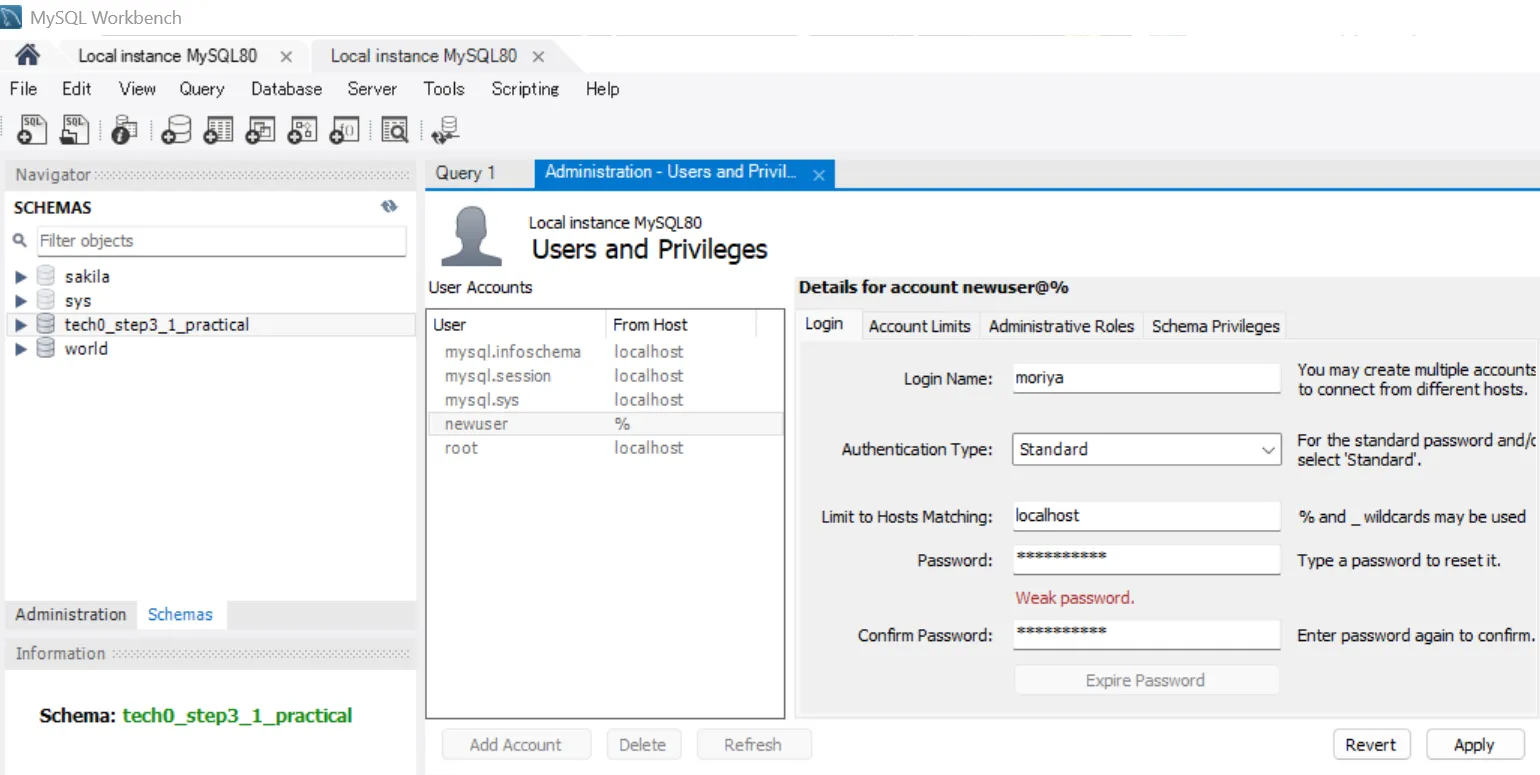Create a new table icon
Viewport: 1540px width, 775px height.
(x=218, y=129)
